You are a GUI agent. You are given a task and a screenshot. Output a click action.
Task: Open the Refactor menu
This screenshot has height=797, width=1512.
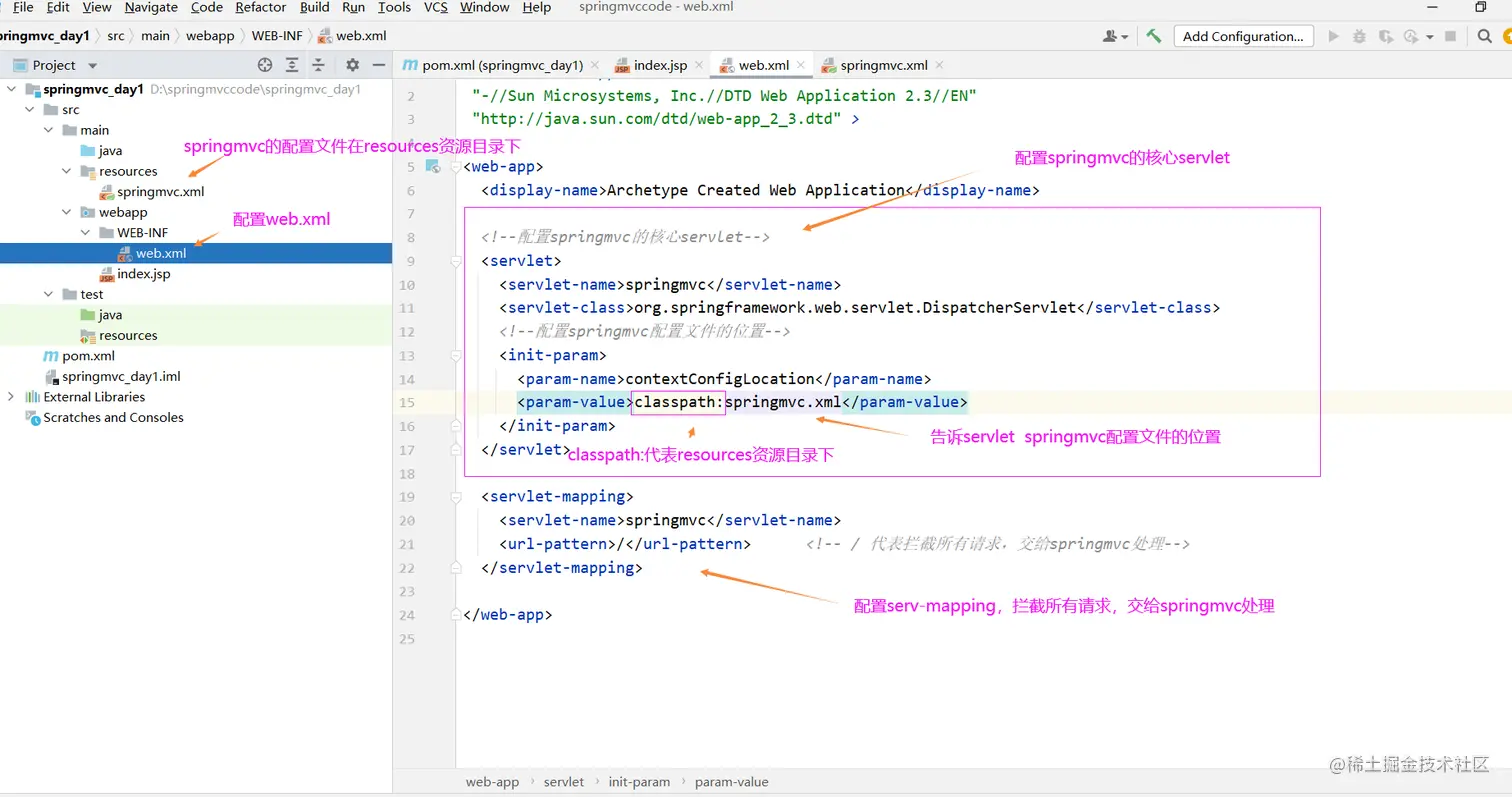point(261,7)
